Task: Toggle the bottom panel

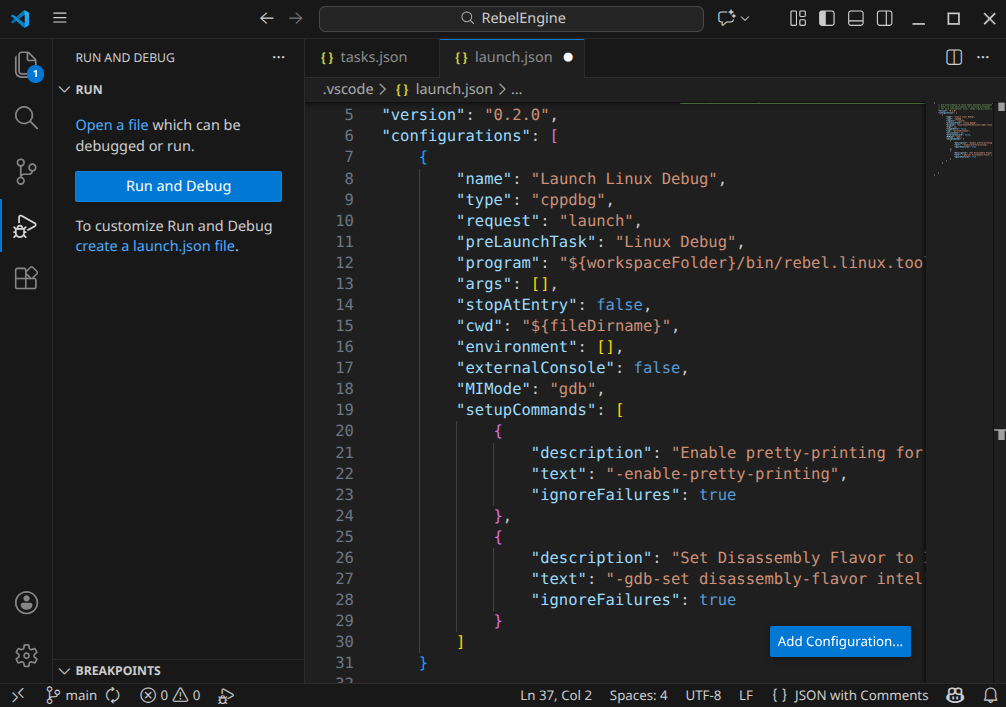Action: pos(855,18)
